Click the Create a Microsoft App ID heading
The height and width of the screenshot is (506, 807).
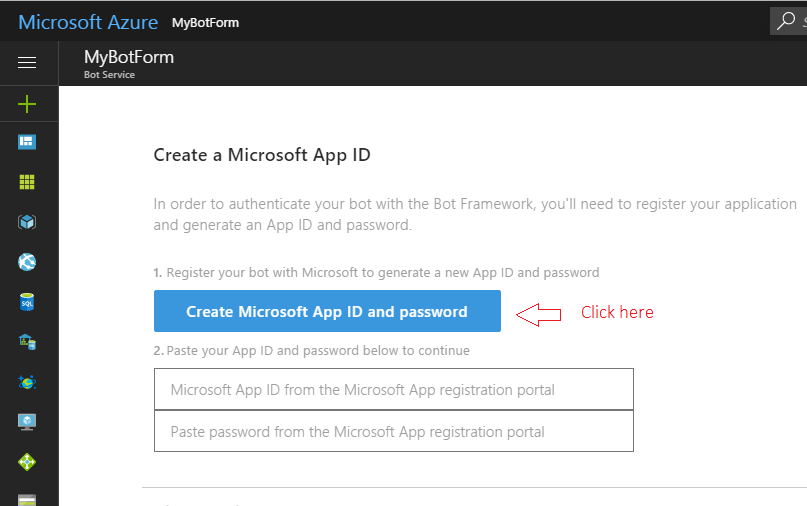[262, 155]
